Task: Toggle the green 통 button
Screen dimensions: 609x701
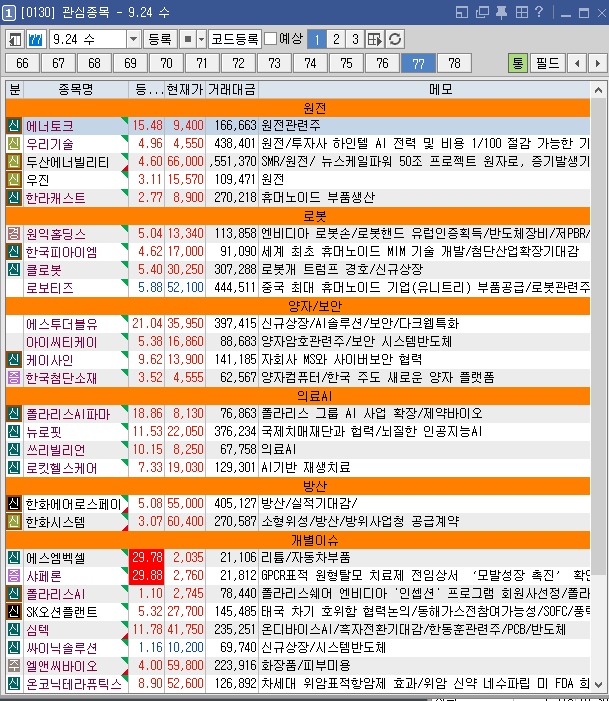Action: tap(517, 63)
